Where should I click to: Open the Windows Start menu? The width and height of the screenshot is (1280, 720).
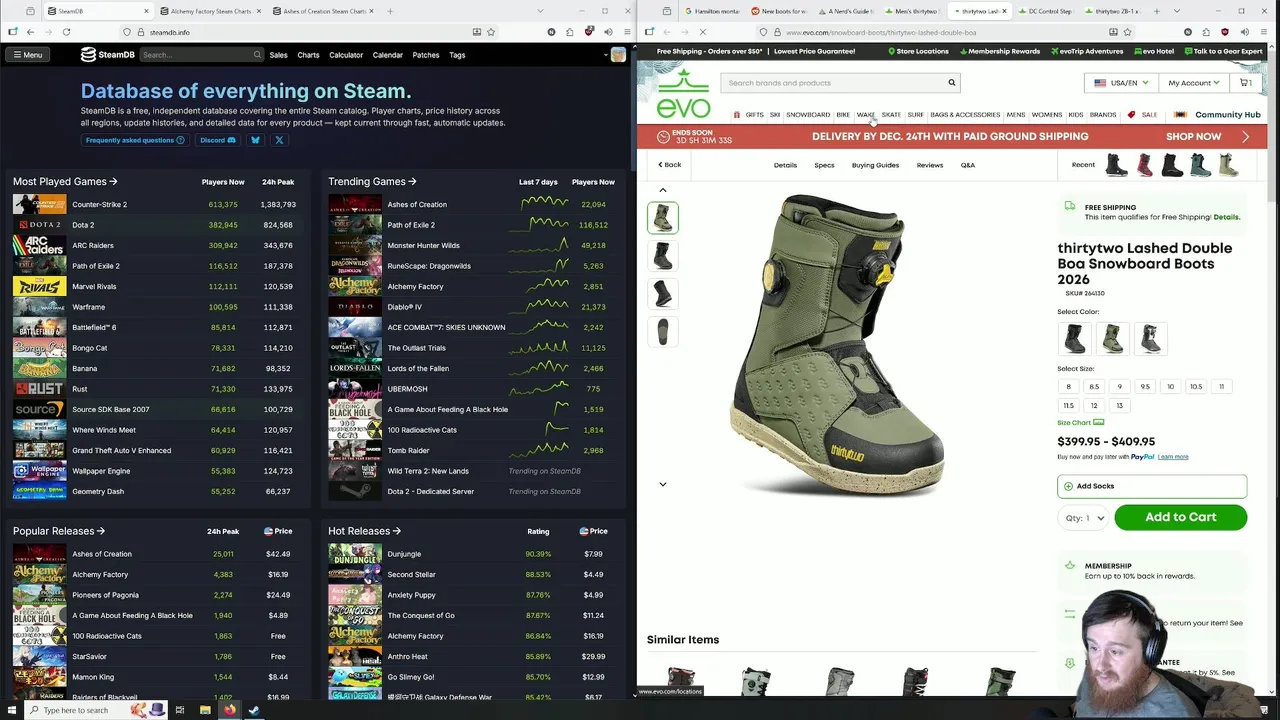(x=13, y=710)
